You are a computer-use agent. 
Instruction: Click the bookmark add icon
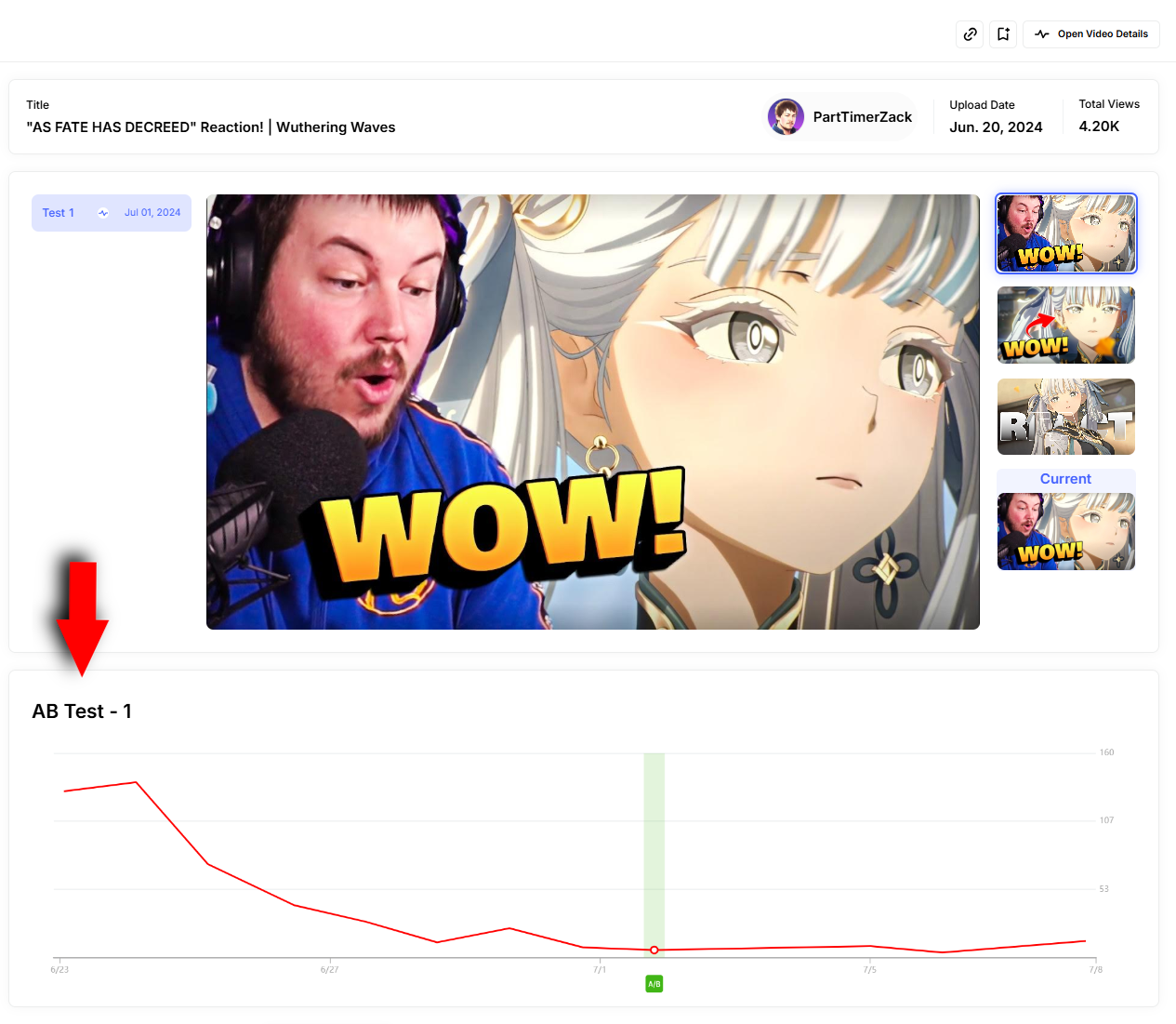[x=1003, y=34]
